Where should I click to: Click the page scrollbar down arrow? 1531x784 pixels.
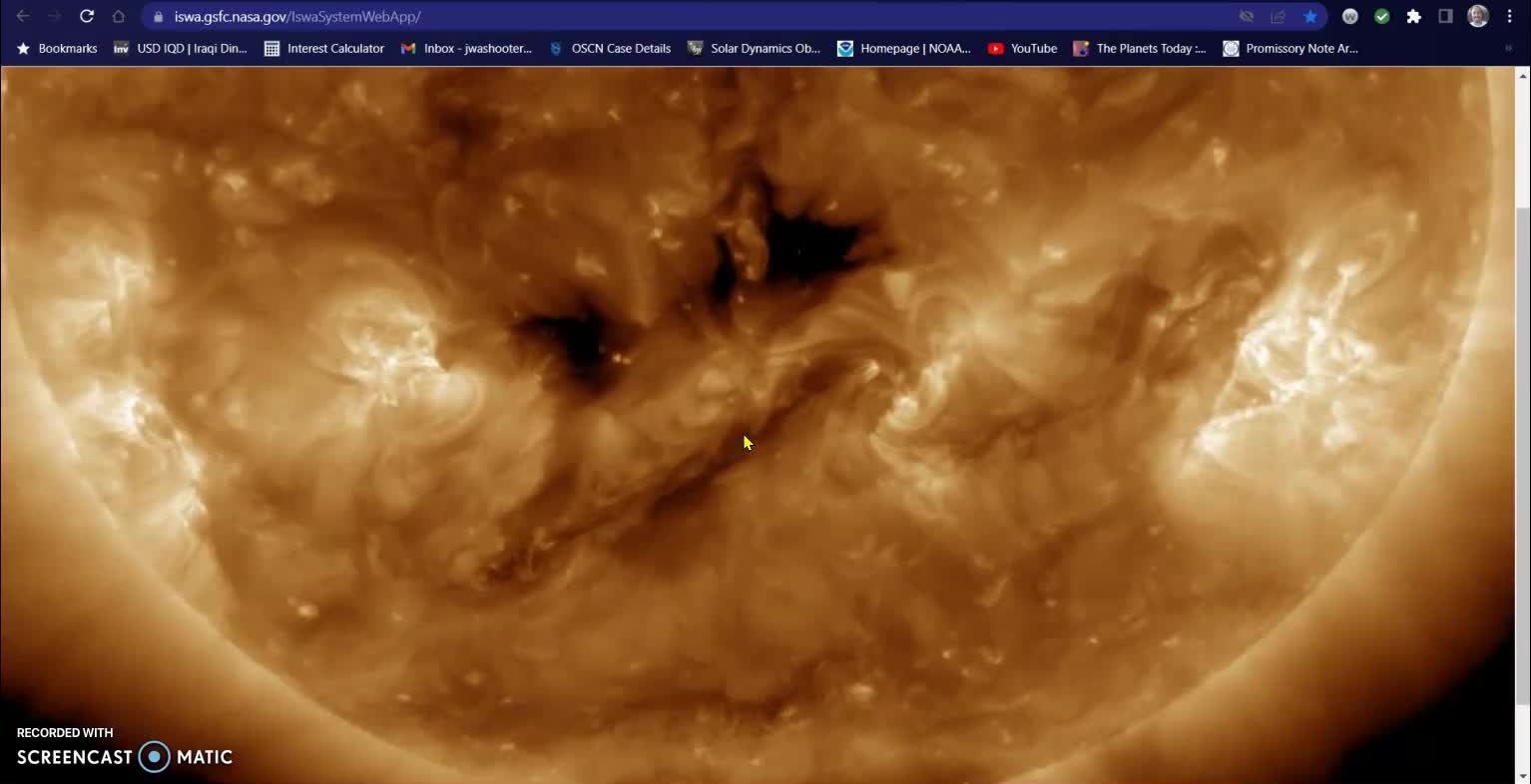coord(1523,775)
